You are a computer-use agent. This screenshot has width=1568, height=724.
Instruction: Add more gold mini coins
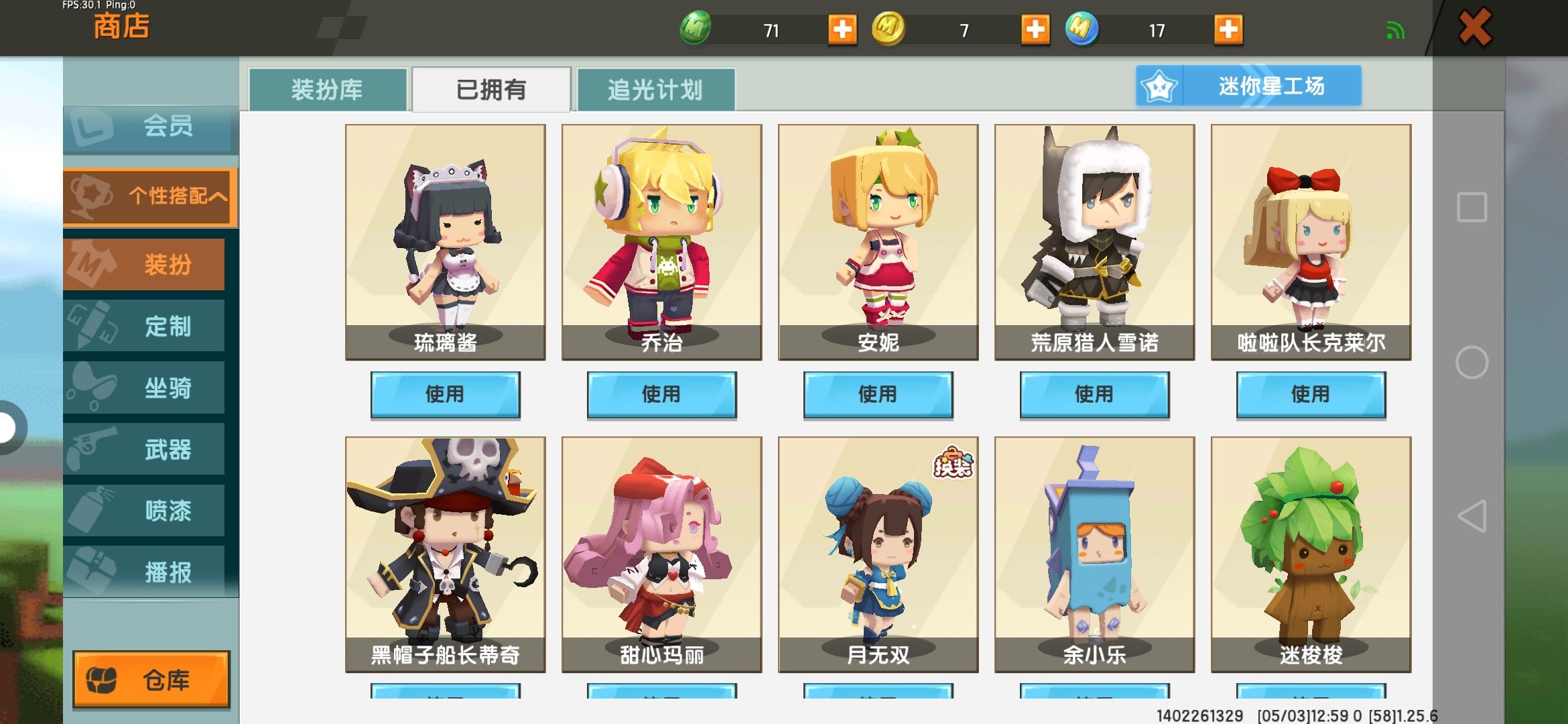[x=1035, y=29]
